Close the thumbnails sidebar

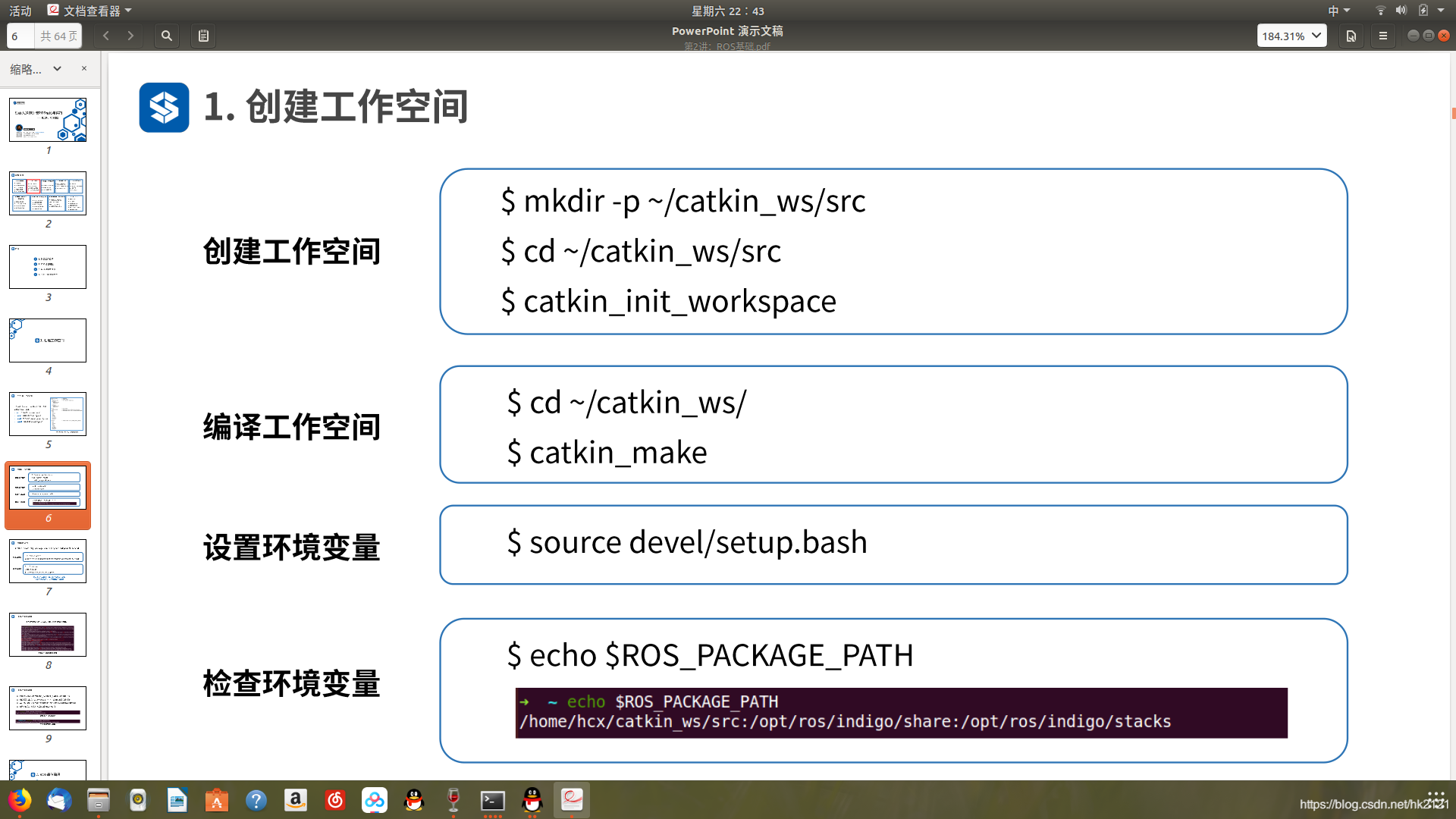click(84, 68)
